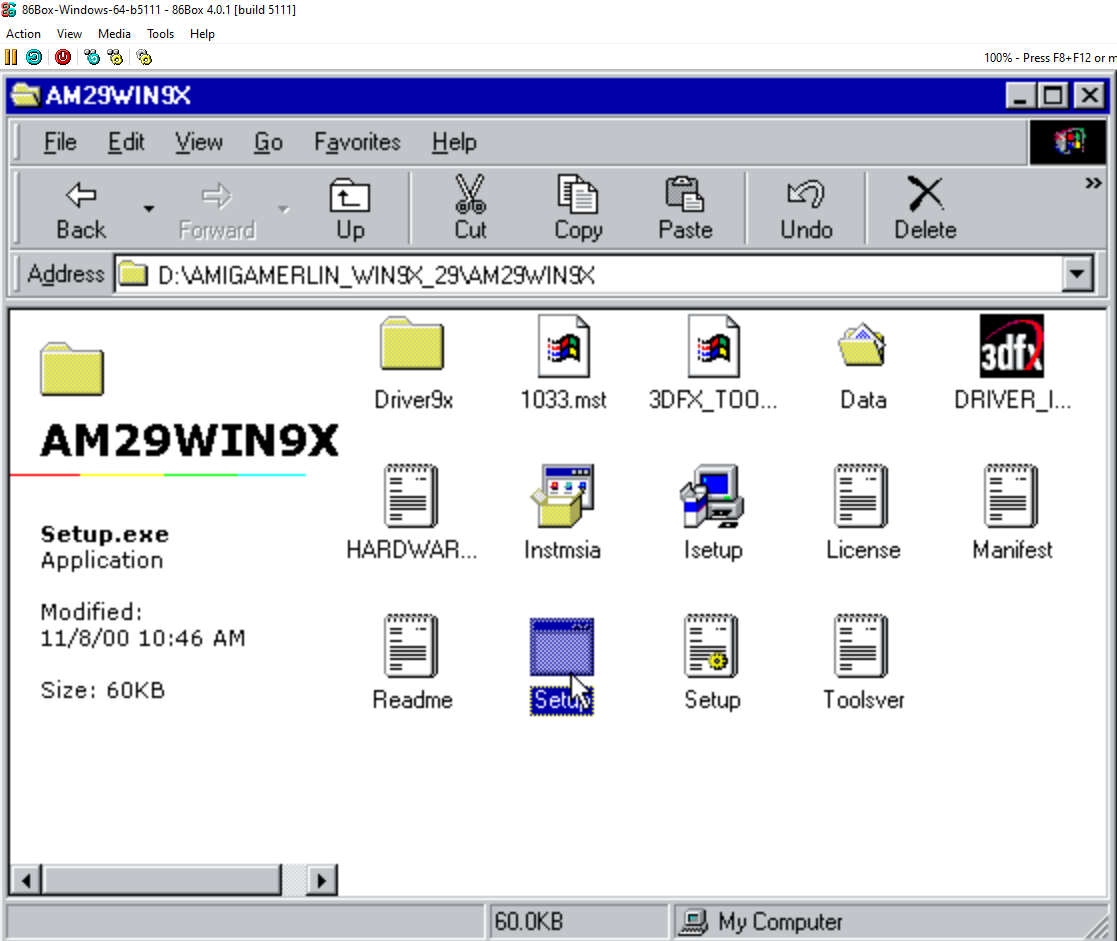This screenshot has height=941, width=1117.
Task: Click the horizontal scrollbar thumb of the info pane
Action: click(x=162, y=880)
